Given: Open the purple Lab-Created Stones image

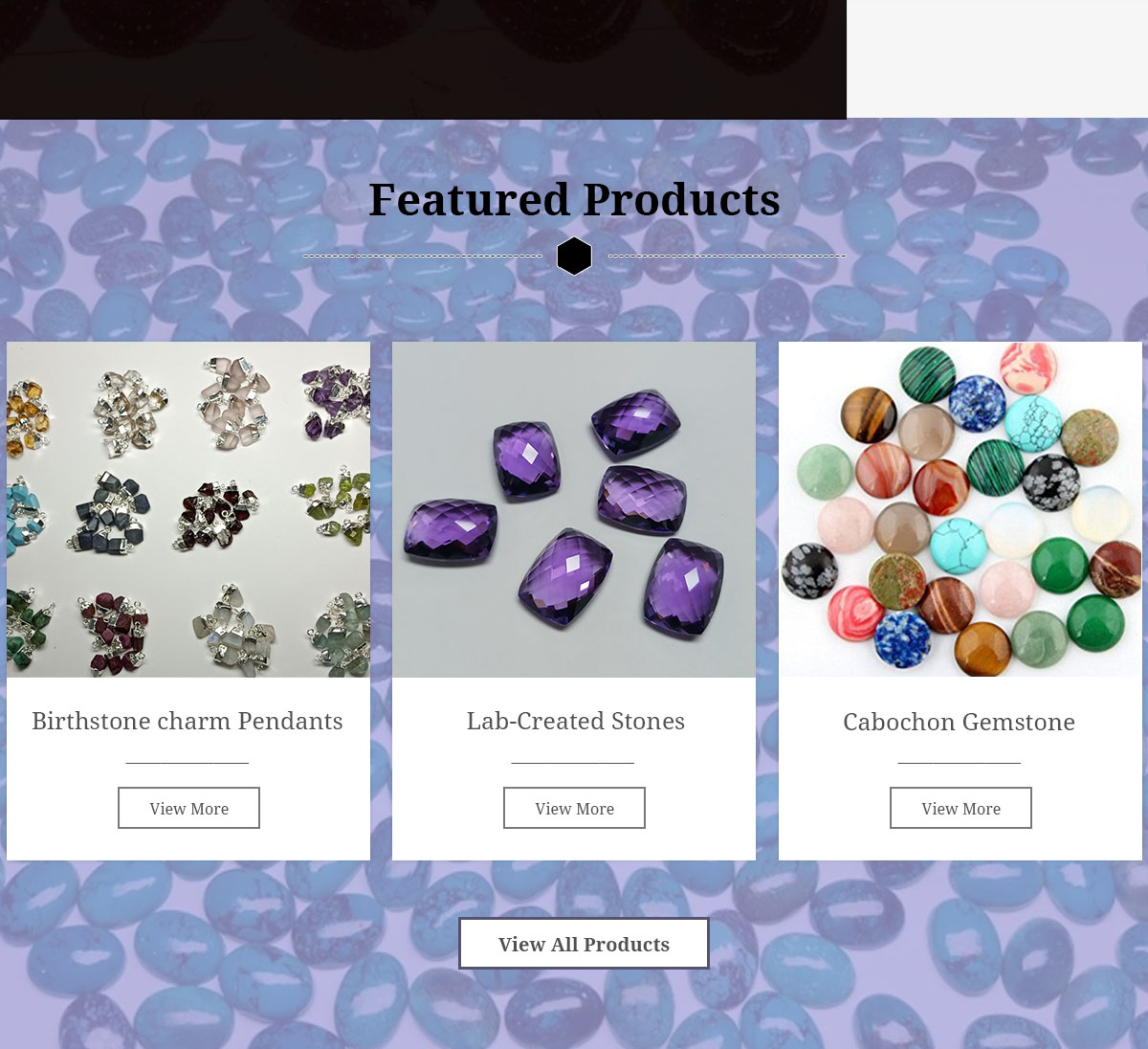Looking at the screenshot, I should tap(574, 509).
